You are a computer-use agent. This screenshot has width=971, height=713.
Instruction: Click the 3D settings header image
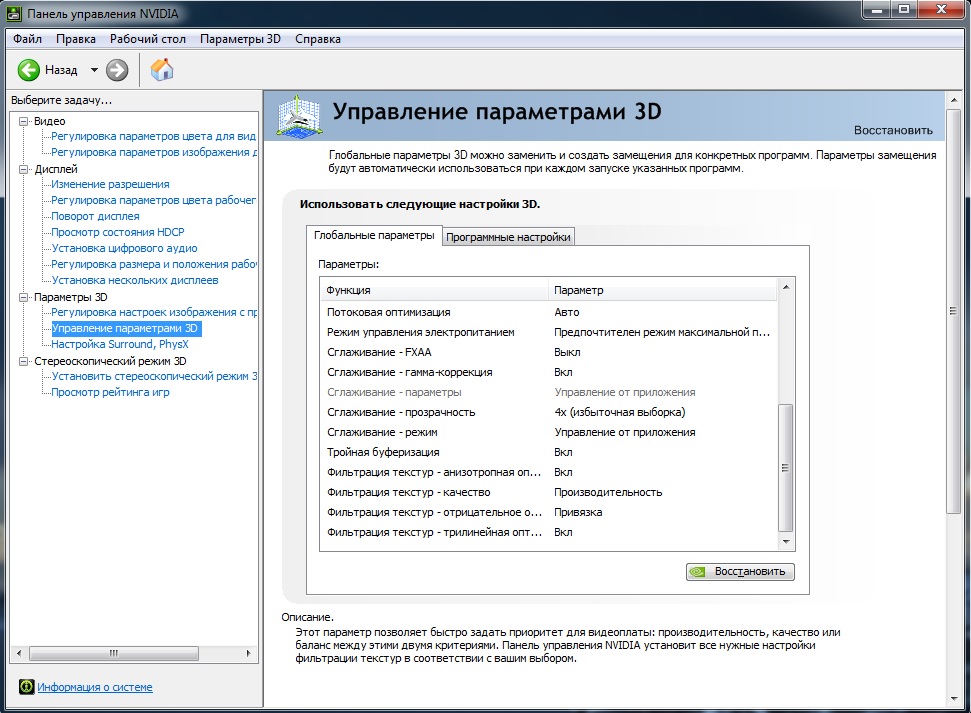click(x=299, y=116)
